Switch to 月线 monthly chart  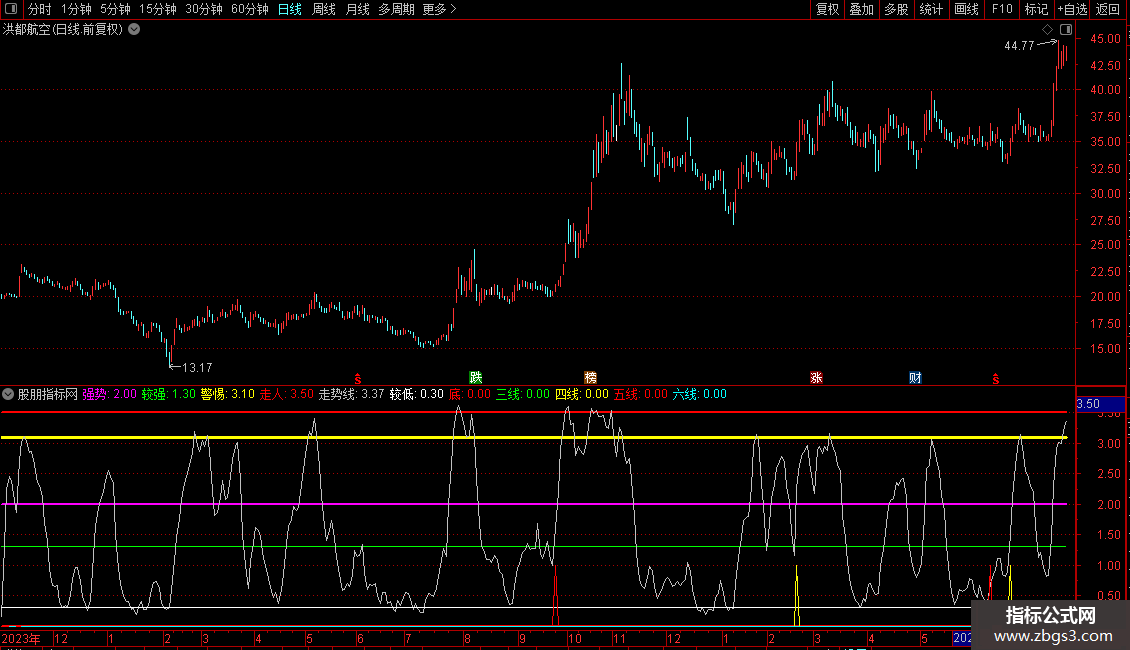357,9
